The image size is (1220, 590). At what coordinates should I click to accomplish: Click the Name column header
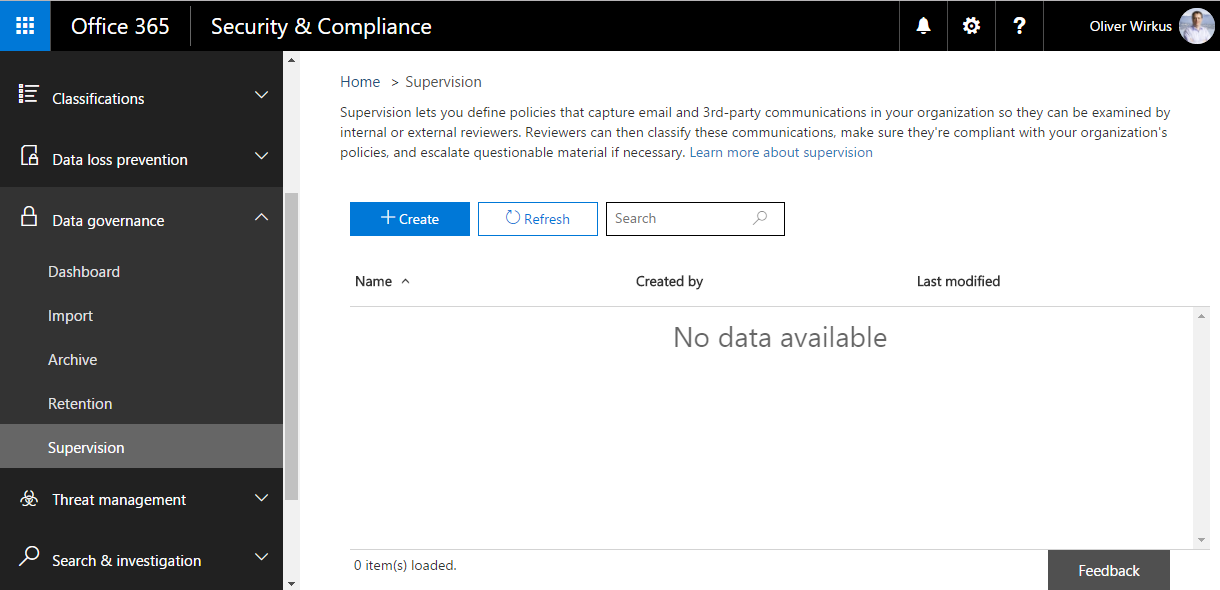[373, 281]
